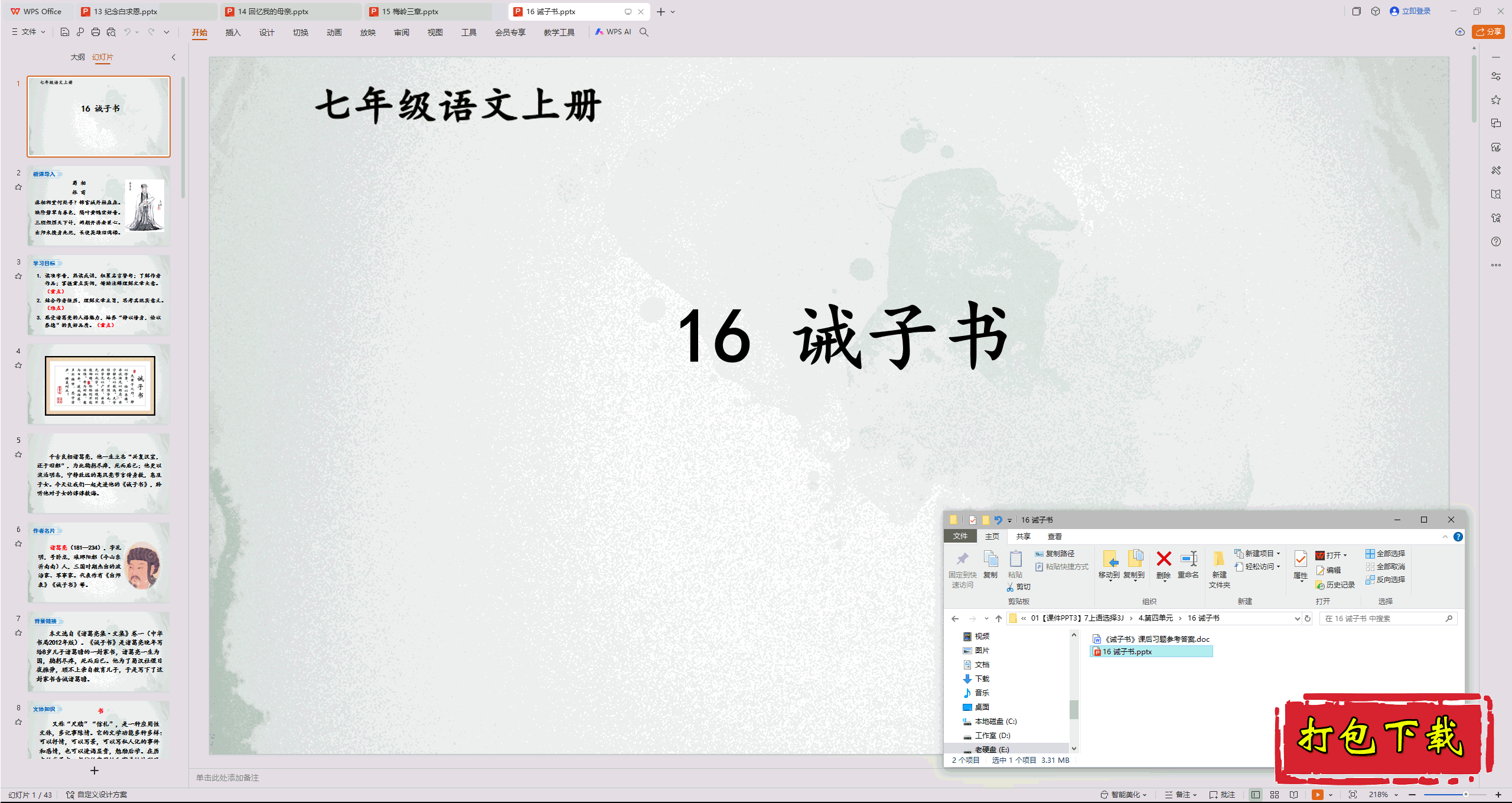Viewport: 1512px width, 803px height.
Task: Click the Undo arrow icon in WPS
Action: 127,32
